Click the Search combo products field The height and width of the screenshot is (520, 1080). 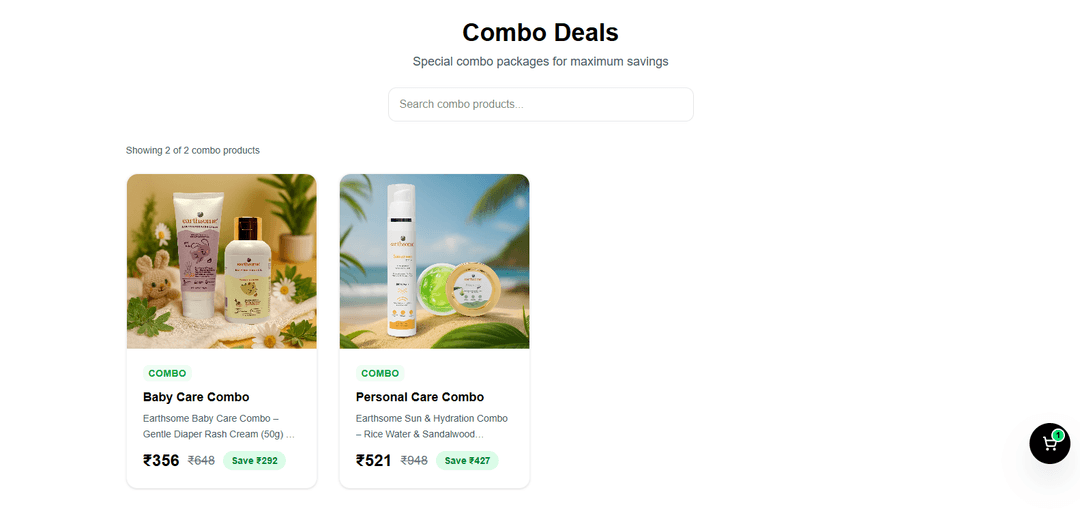[x=540, y=104]
